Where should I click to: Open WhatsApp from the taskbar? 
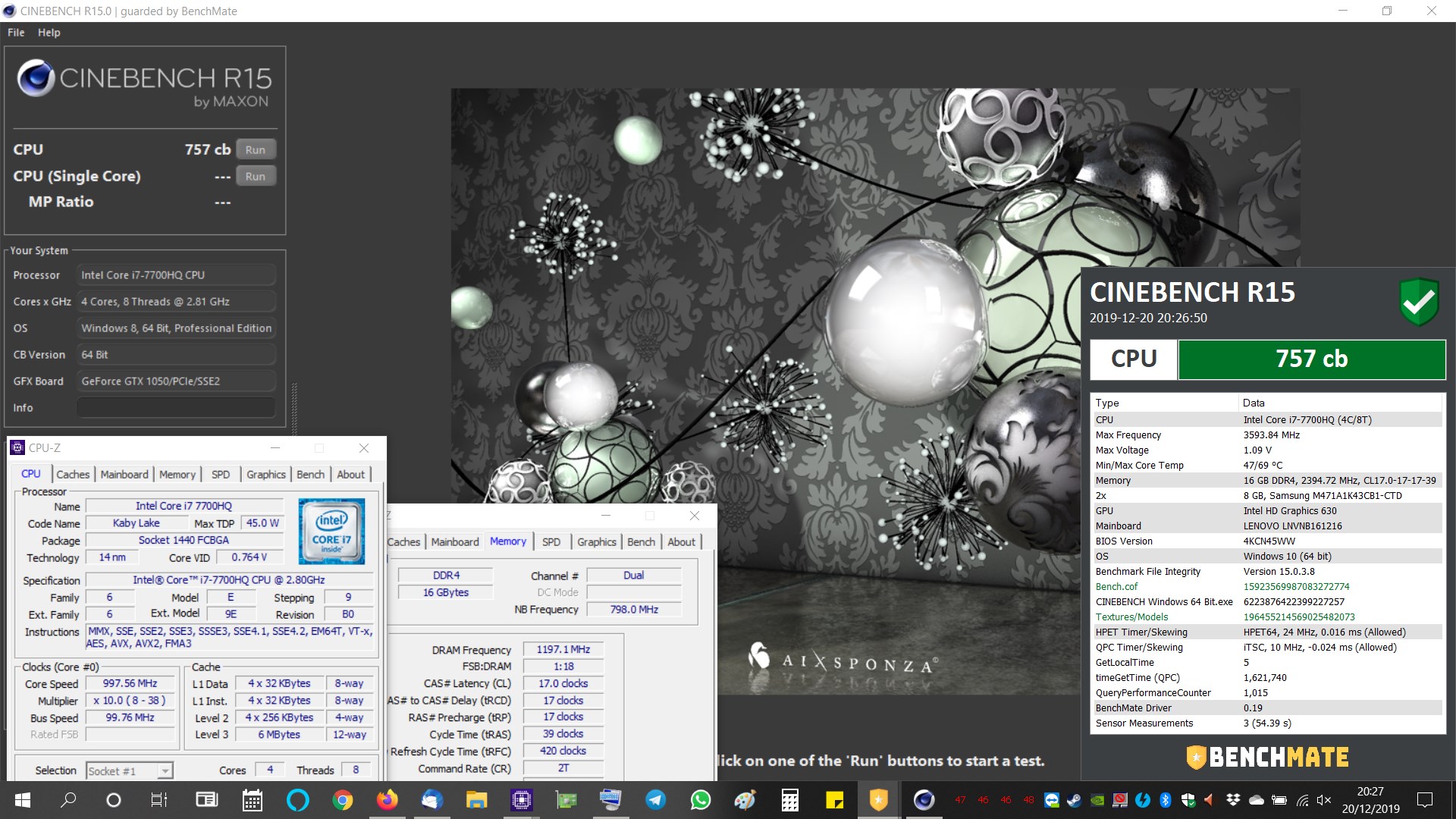tap(701, 800)
